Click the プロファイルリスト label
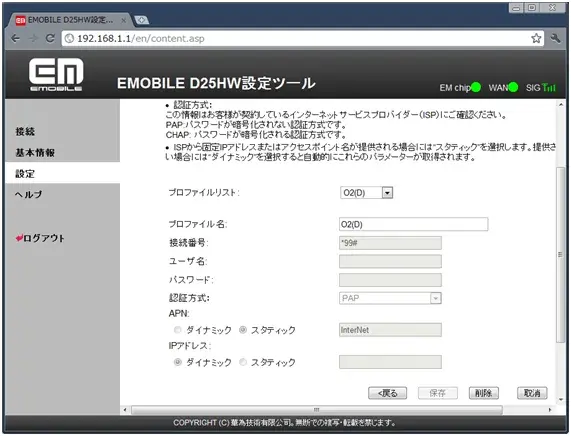This screenshot has height=436, width=571. 204,193
